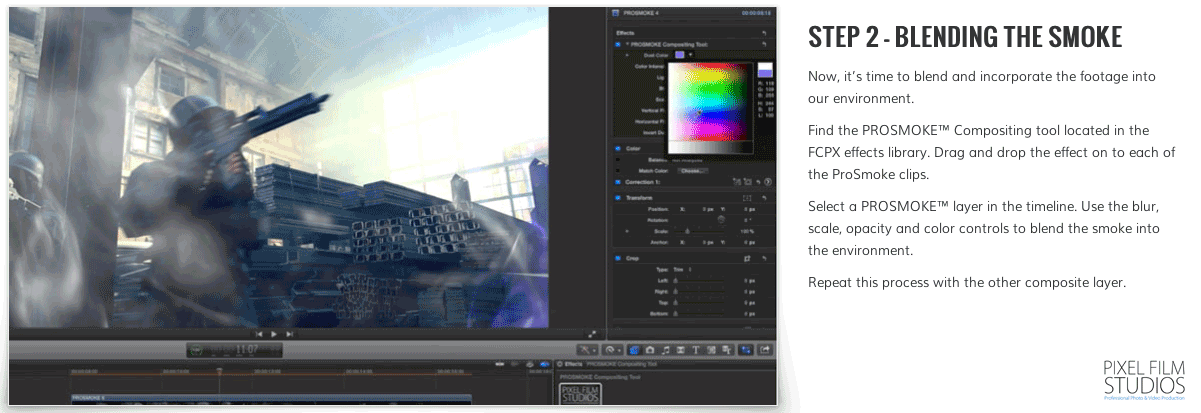Show the Crop on-screen controls icon
This screenshot has width=1201, height=413.
pyautogui.click(x=747, y=258)
